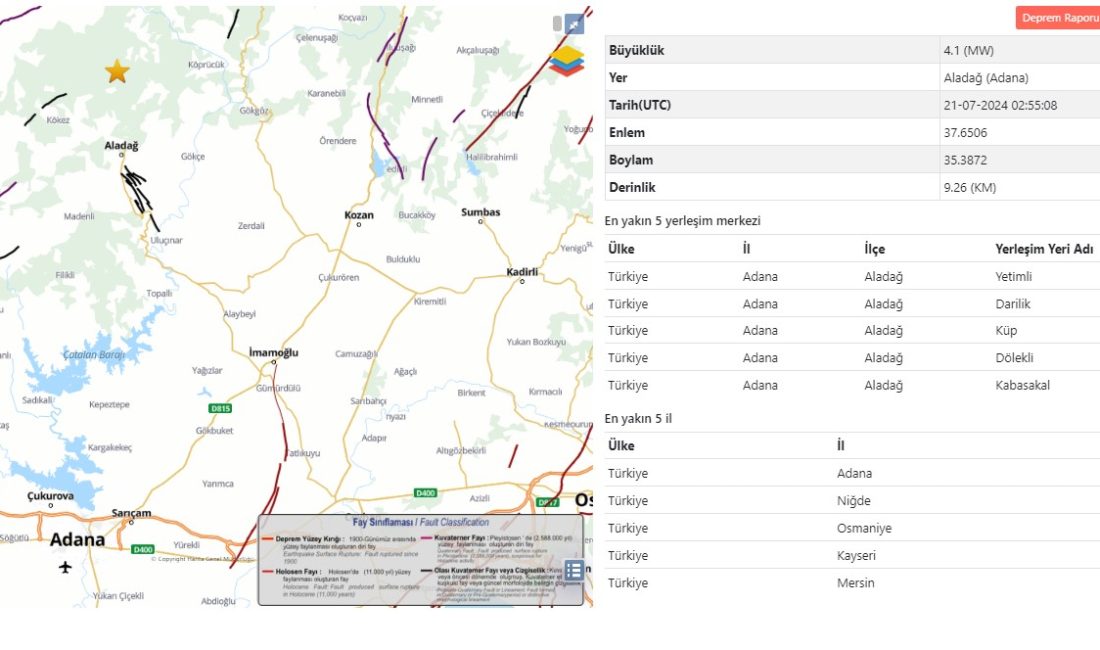Click the İlçe column header
Screen dimensions: 1100x650
tap(874, 249)
